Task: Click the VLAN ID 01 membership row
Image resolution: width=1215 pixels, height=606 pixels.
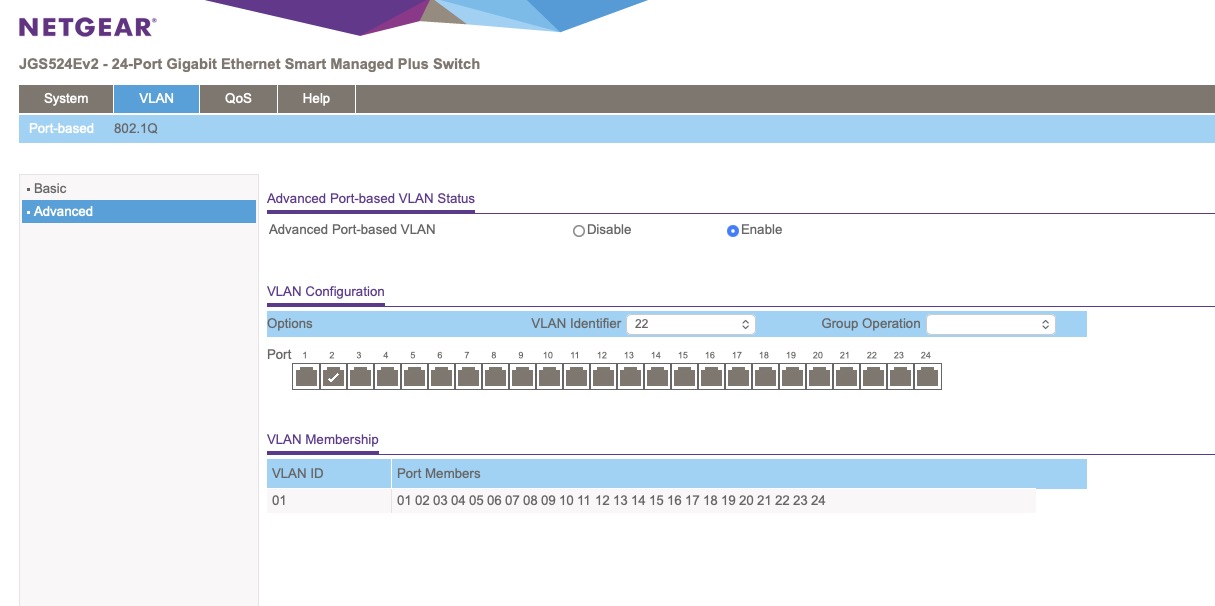Action: (650, 501)
